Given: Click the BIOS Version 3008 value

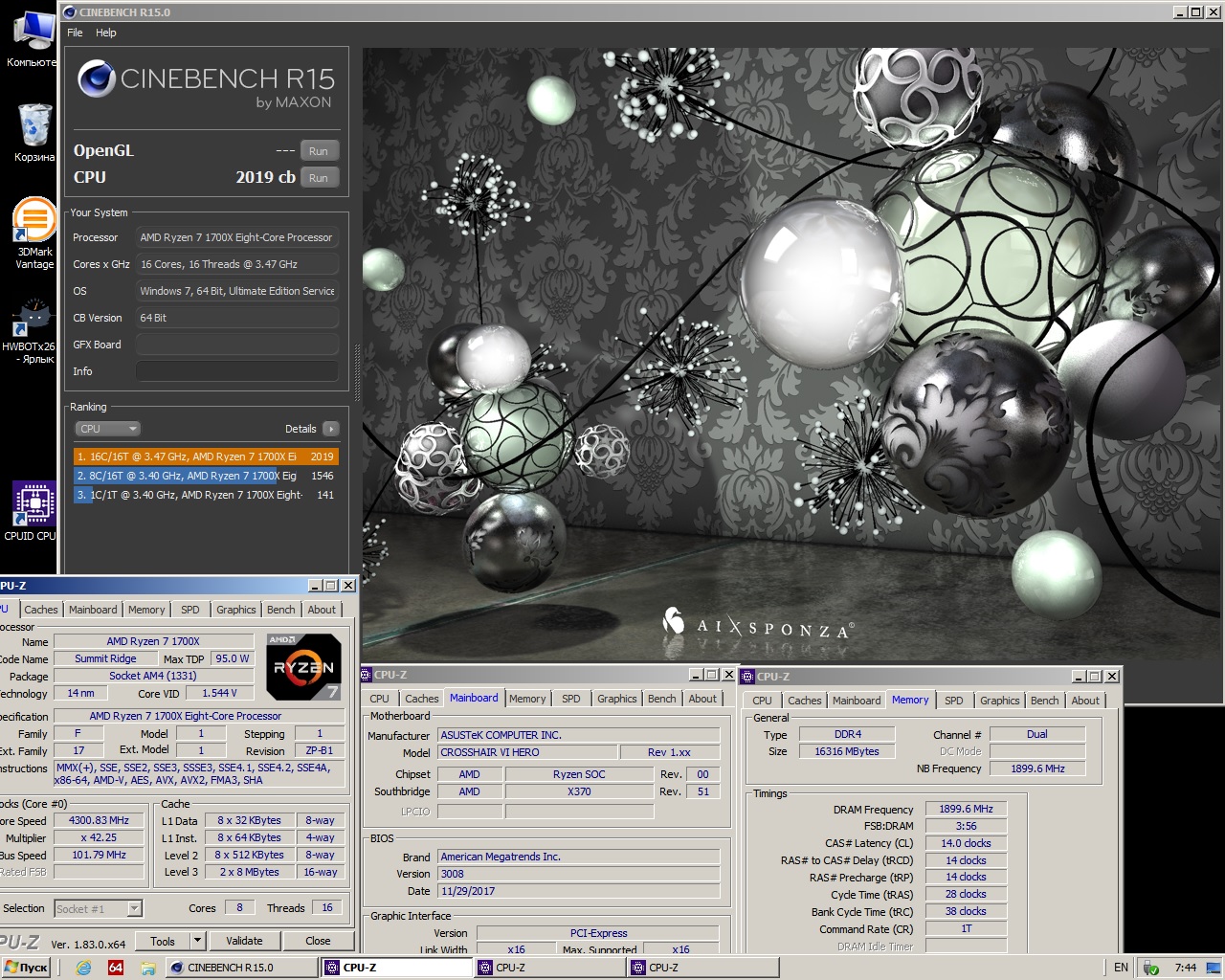Looking at the screenshot, I should coord(578,874).
